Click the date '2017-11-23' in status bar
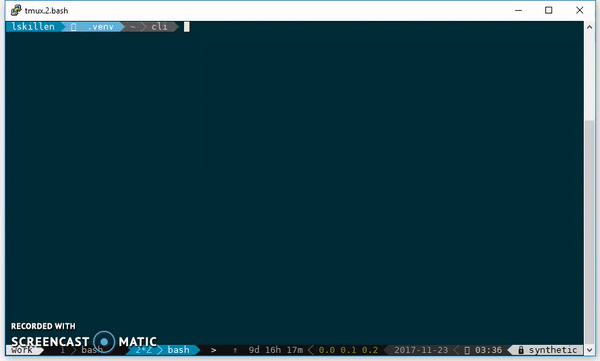The width and height of the screenshot is (600, 361). pyautogui.click(x=421, y=350)
